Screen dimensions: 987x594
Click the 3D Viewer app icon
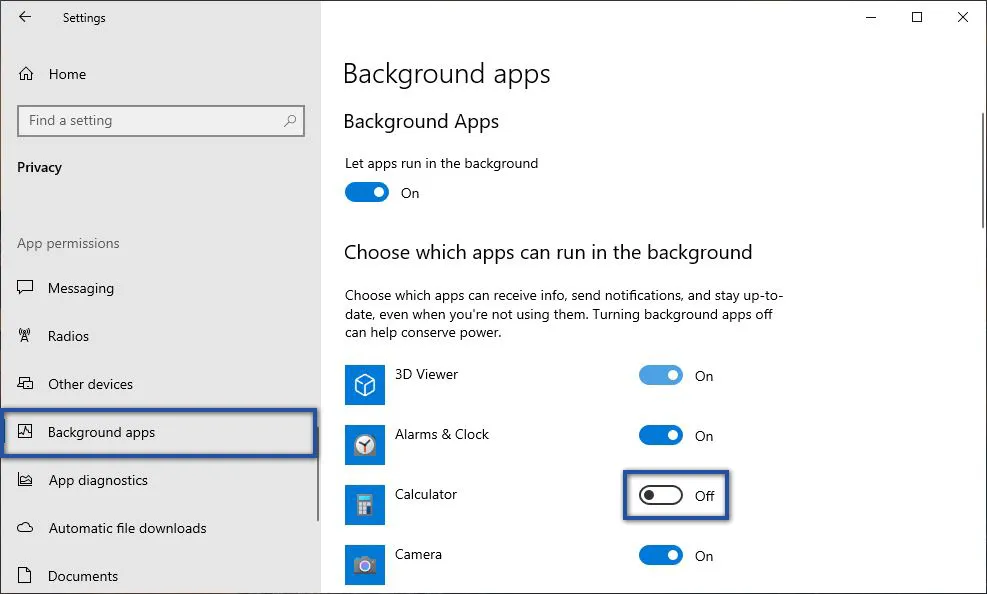point(365,385)
